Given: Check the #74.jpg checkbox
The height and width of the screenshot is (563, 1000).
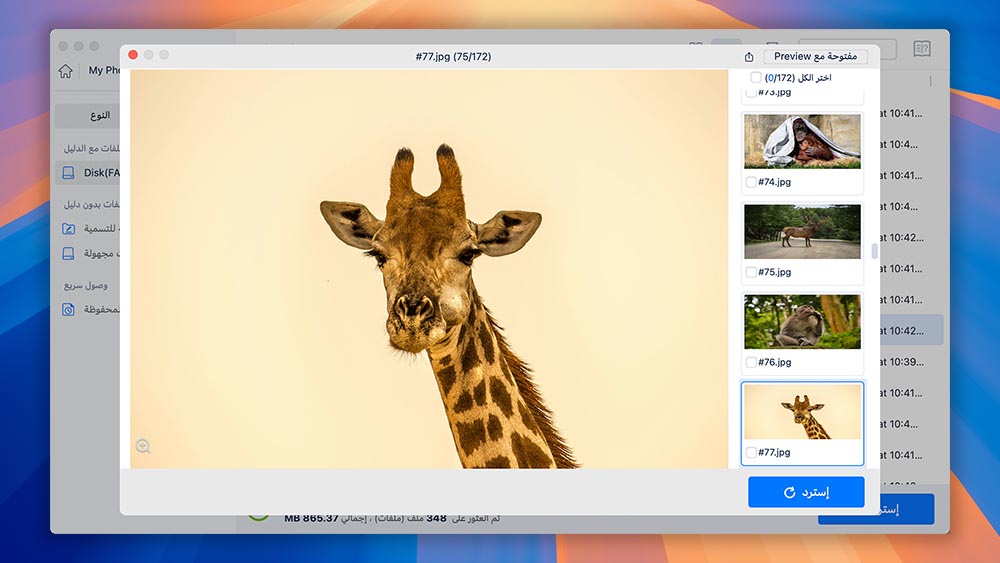Looking at the screenshot, I should pos(751,182).
